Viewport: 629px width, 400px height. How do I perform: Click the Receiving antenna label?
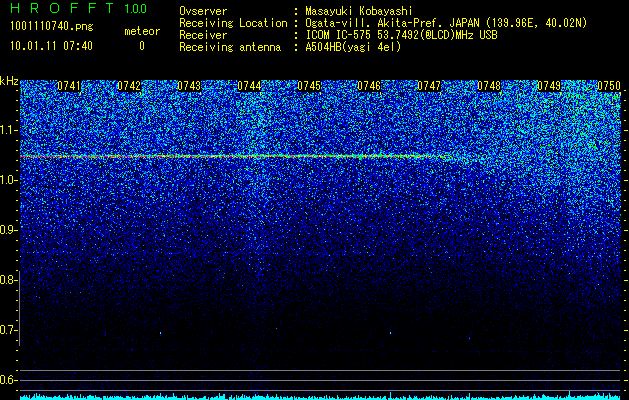point(230,47)
